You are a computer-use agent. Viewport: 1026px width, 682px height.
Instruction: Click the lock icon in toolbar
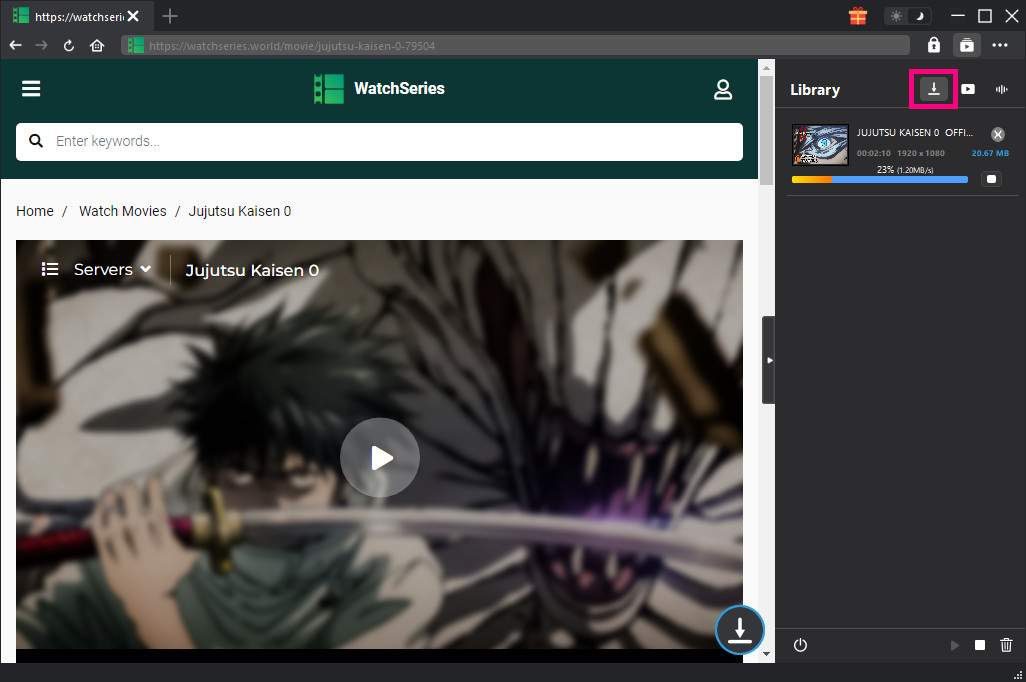point(934,45)
